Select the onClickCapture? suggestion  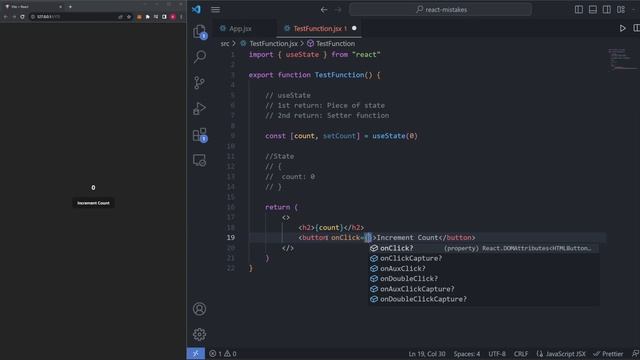[484, 258]
